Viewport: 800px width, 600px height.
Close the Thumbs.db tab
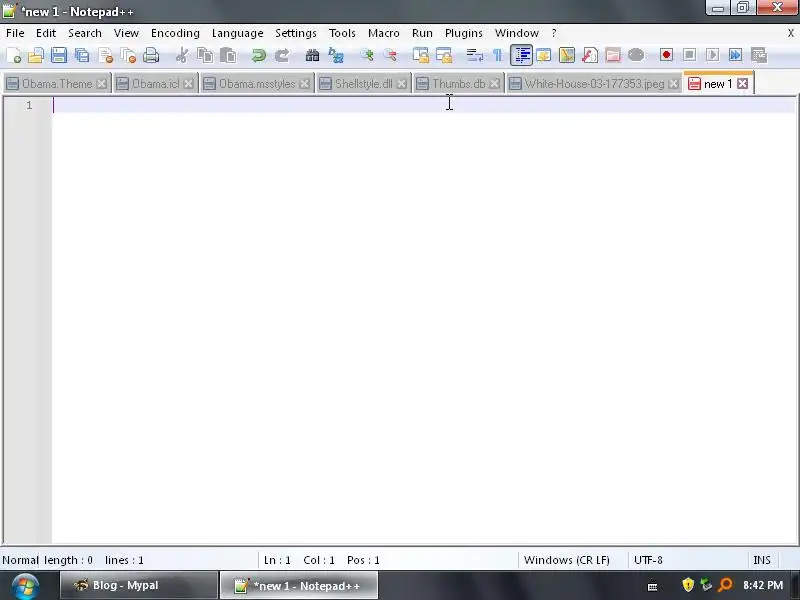coord(494,84)
